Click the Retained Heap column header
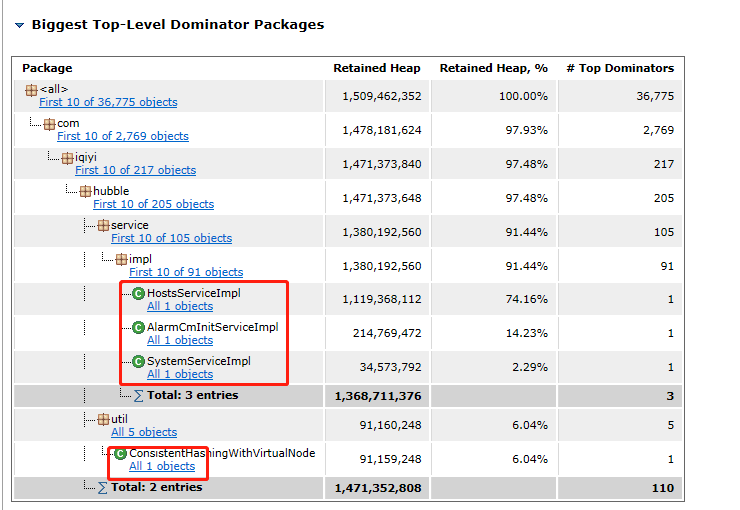740x510 pixels. (377, 68)
